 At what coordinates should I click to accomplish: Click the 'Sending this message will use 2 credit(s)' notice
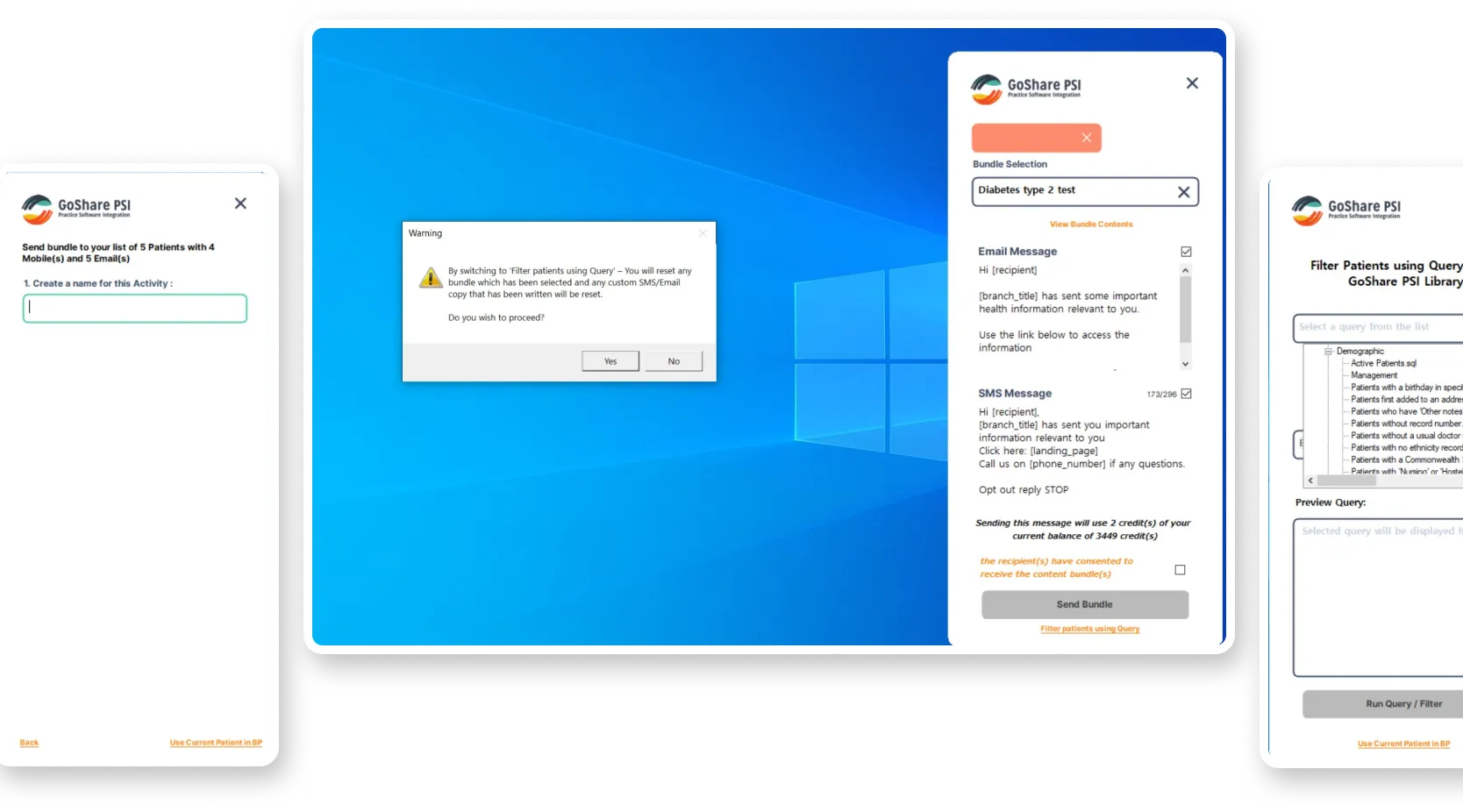click(x=1083, y=530)
